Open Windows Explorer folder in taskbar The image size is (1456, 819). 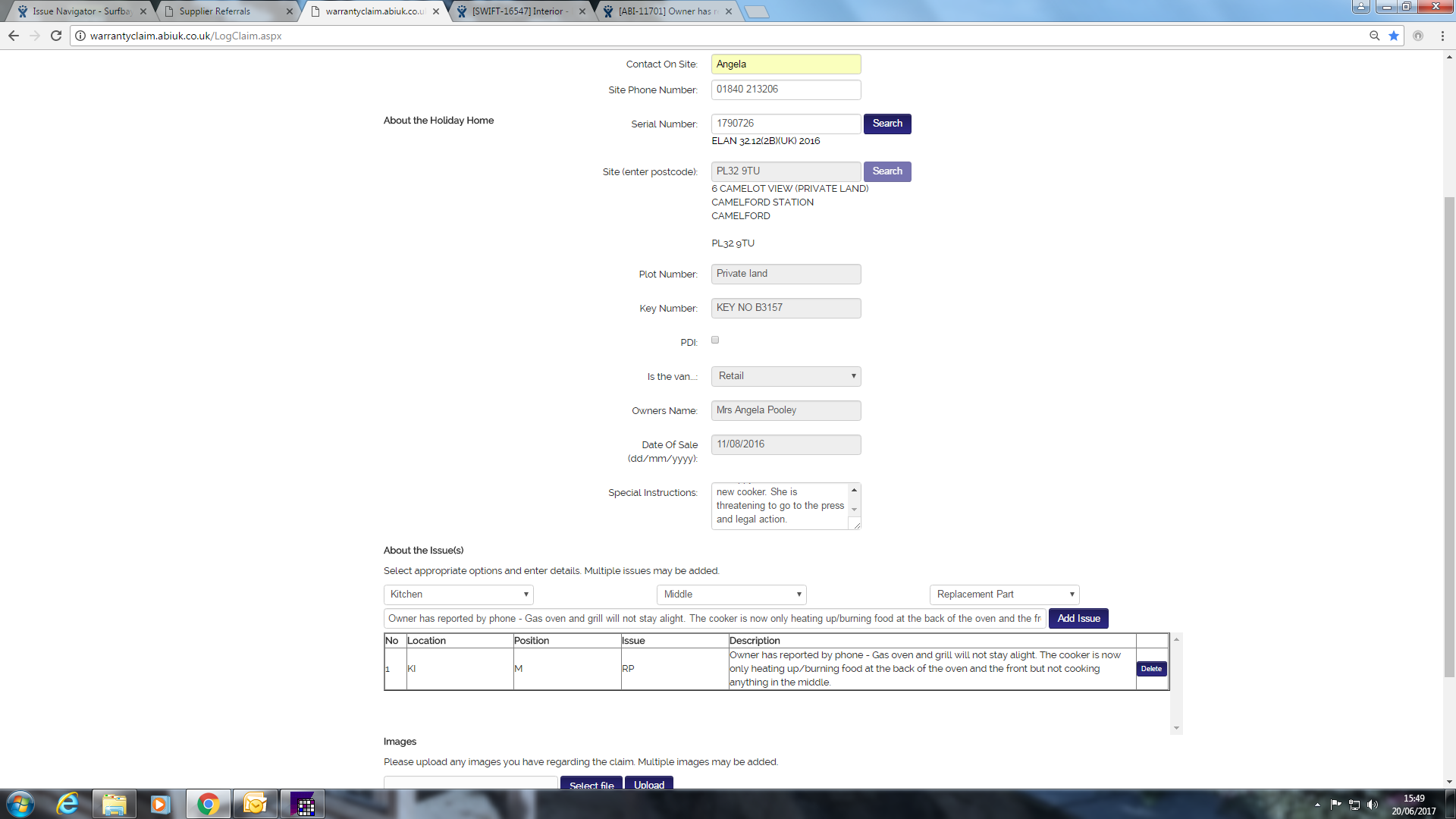(x=114, y=804)
